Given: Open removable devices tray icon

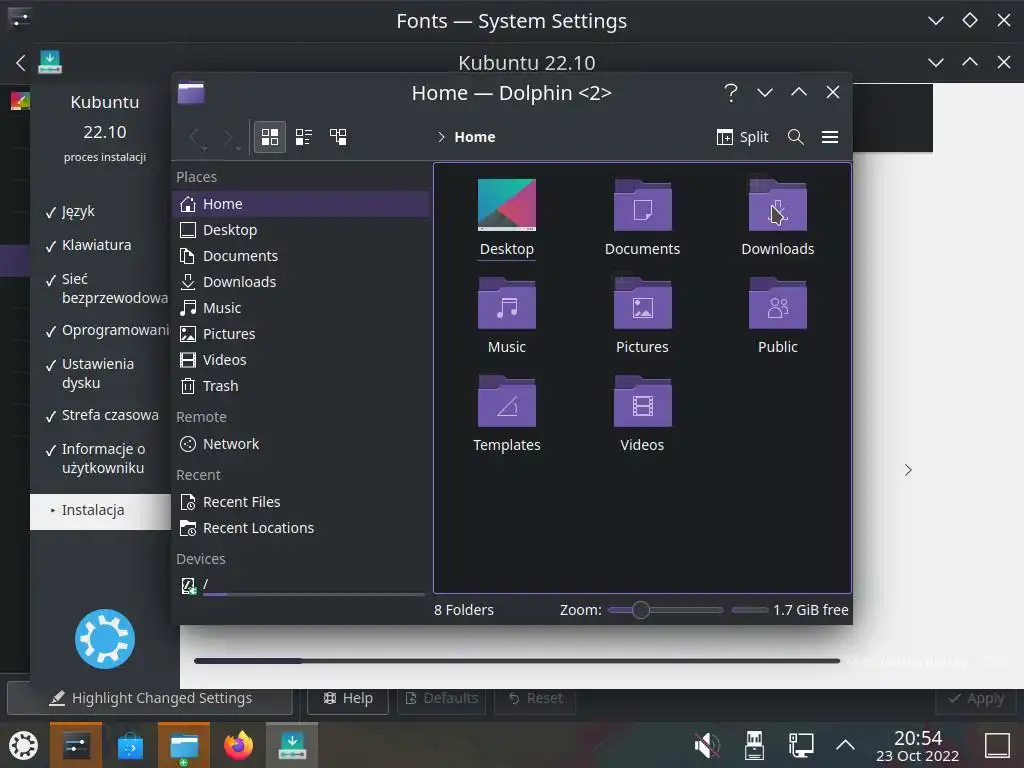Looking at the screenshot, I should 754,745.
